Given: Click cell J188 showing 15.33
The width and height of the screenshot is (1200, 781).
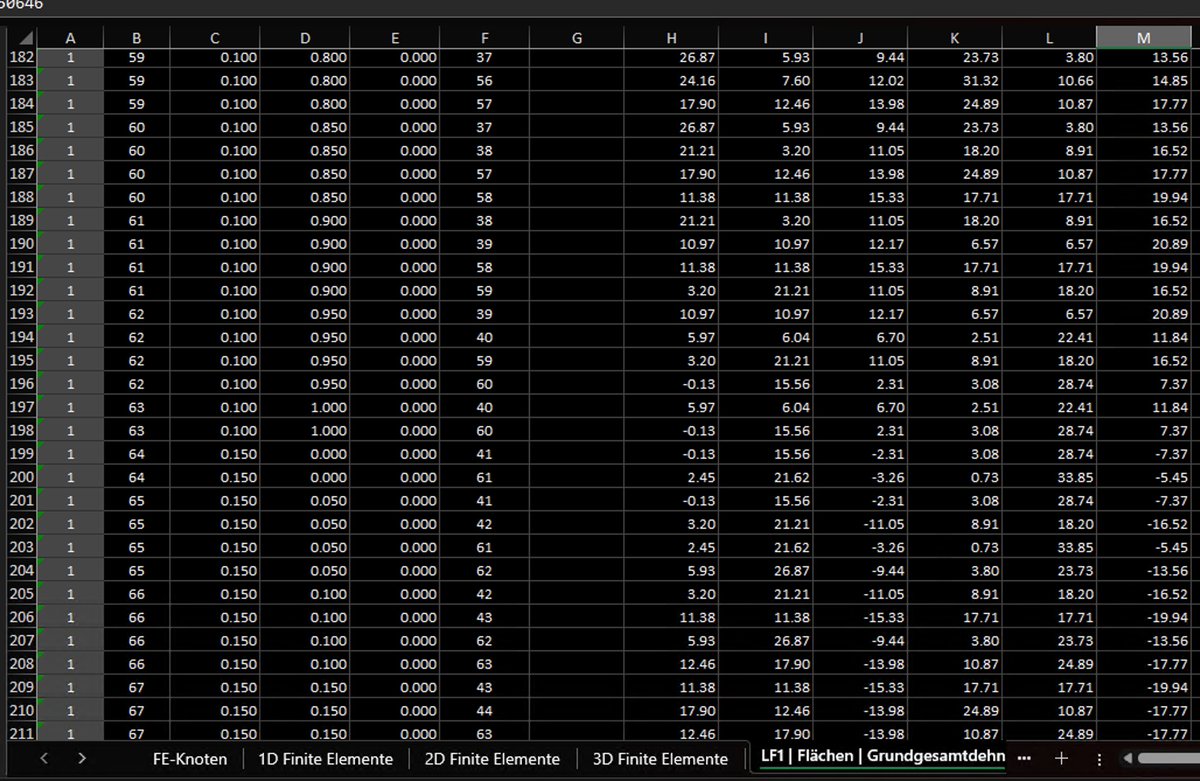Looking at the screenshot, I should 860,197.
